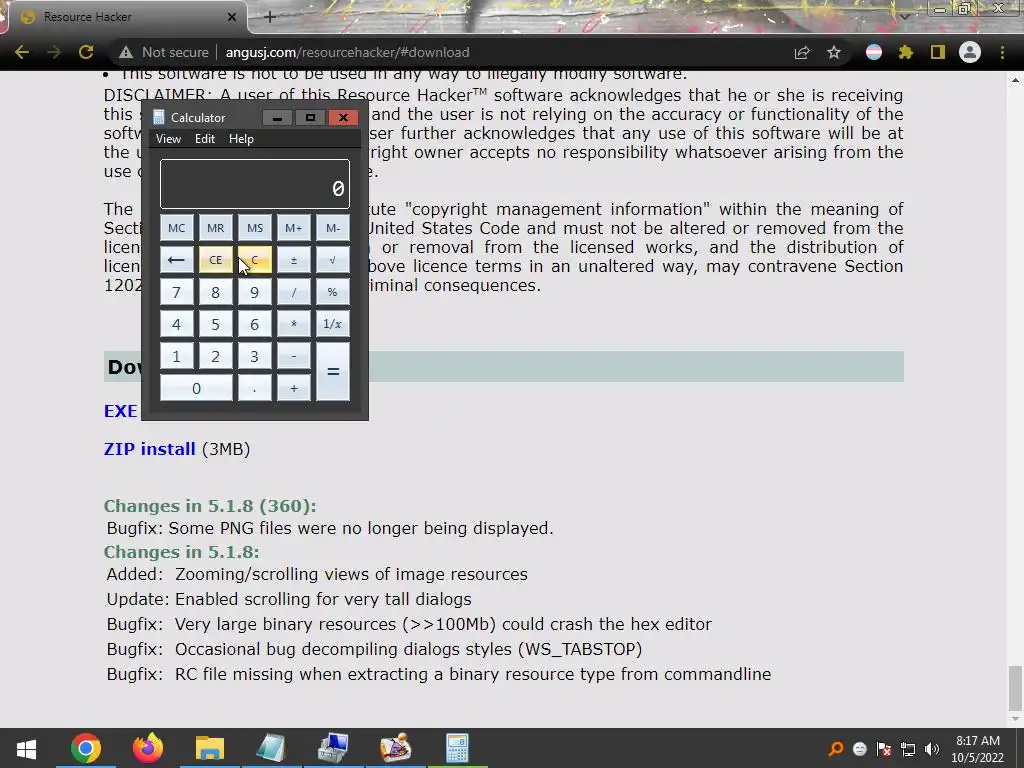The image size is (1024, 768).
Task: Click the page vertical scrollbar thumb
Action: 1015,688
